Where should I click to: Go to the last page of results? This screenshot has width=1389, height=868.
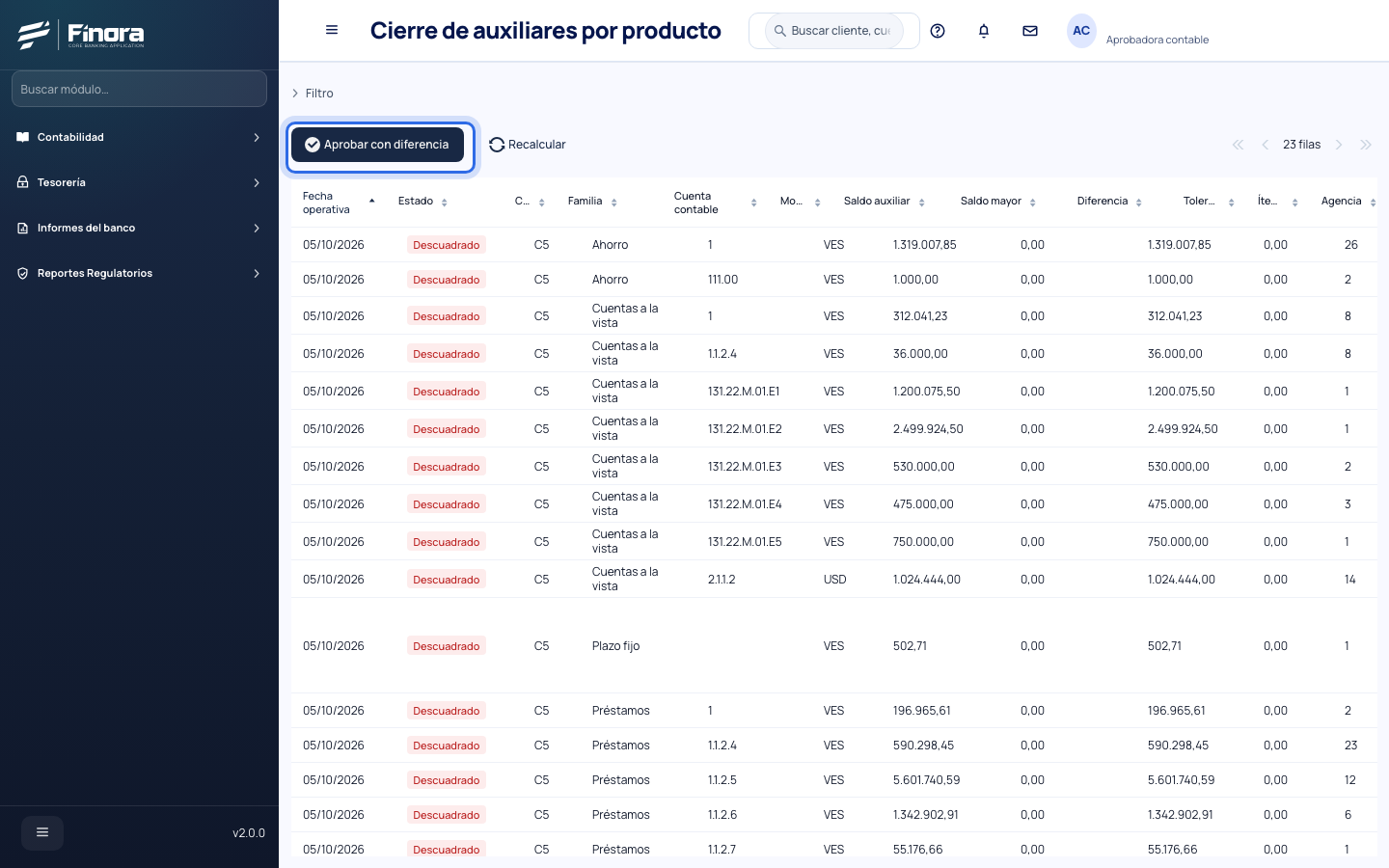[x=1366, y=145]
